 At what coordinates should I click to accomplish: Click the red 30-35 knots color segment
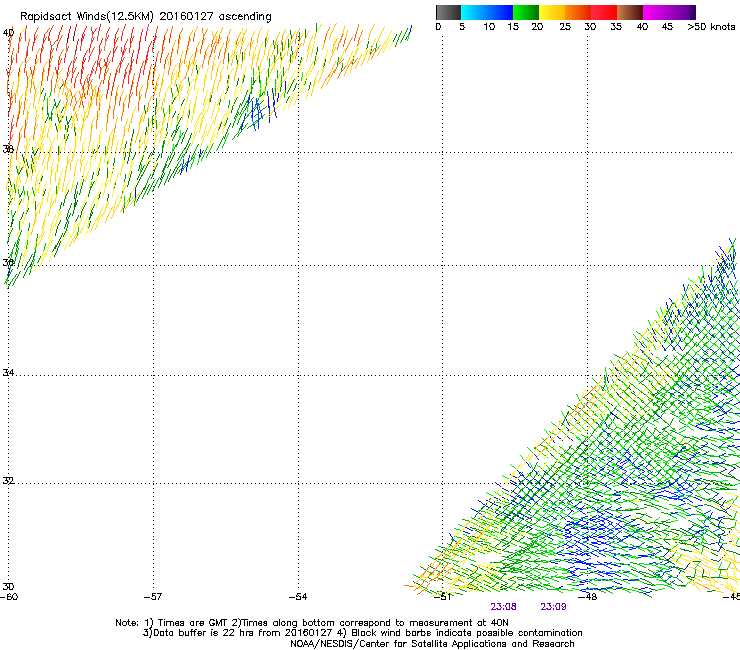(x=604, y=12)
